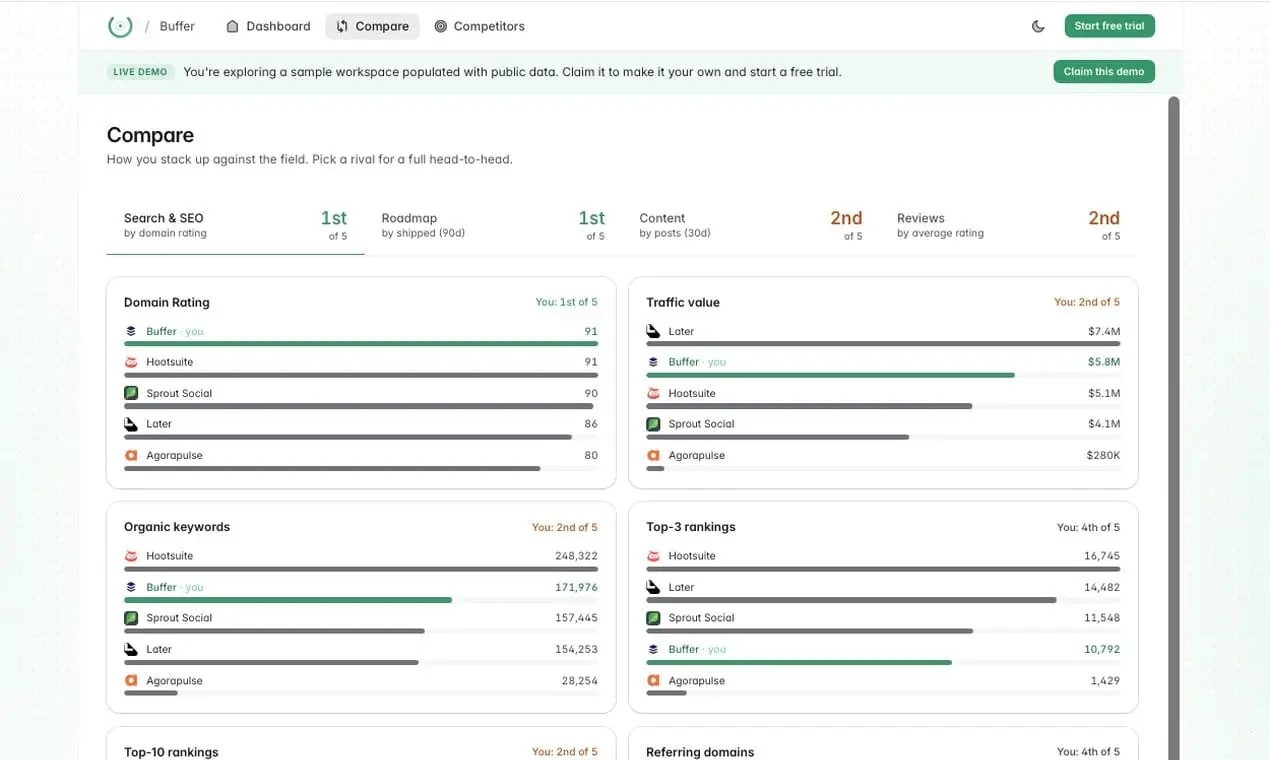
Task: Click Agorapulse logo in Traffic value card
Action: [x=653, y=455]
